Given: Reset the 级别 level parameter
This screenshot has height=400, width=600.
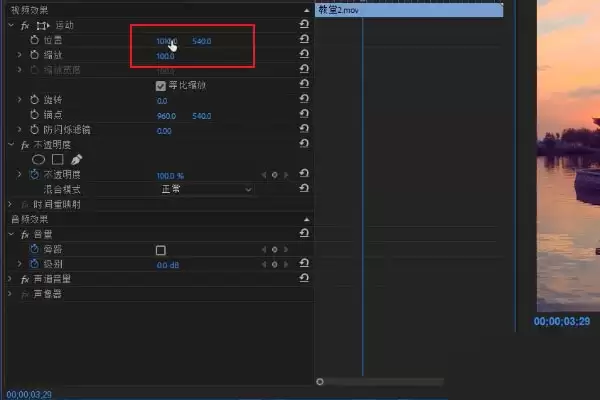Looking at the screenshot, I should point(304,263).
